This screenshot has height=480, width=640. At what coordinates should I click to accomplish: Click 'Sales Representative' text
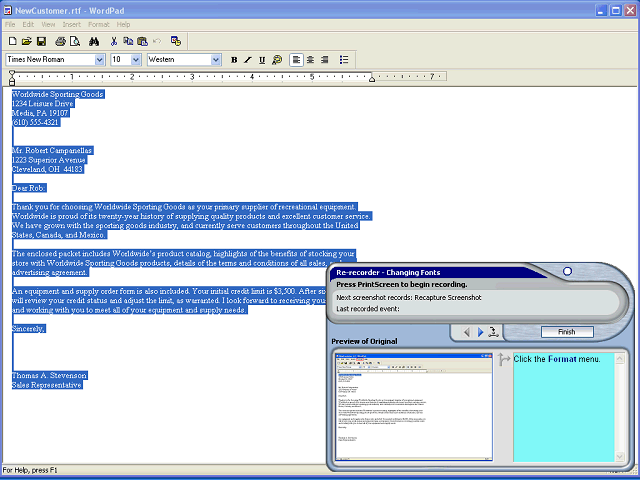click(47, 385)
